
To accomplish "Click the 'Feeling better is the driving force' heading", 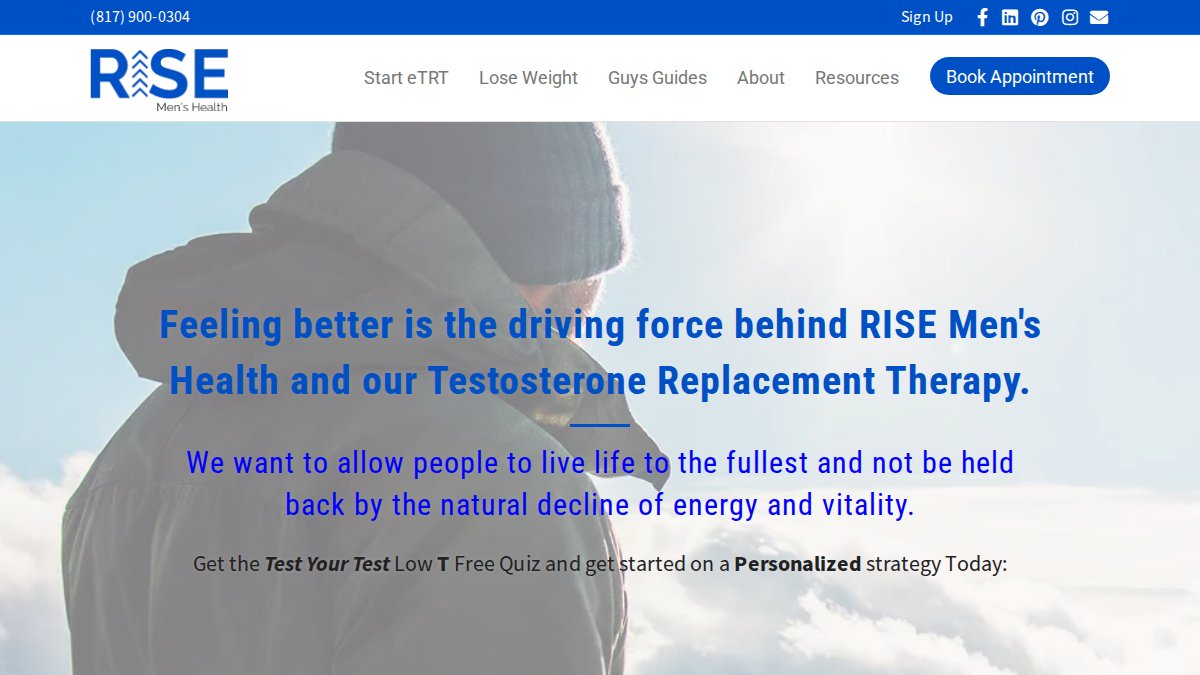I will 600,352.
